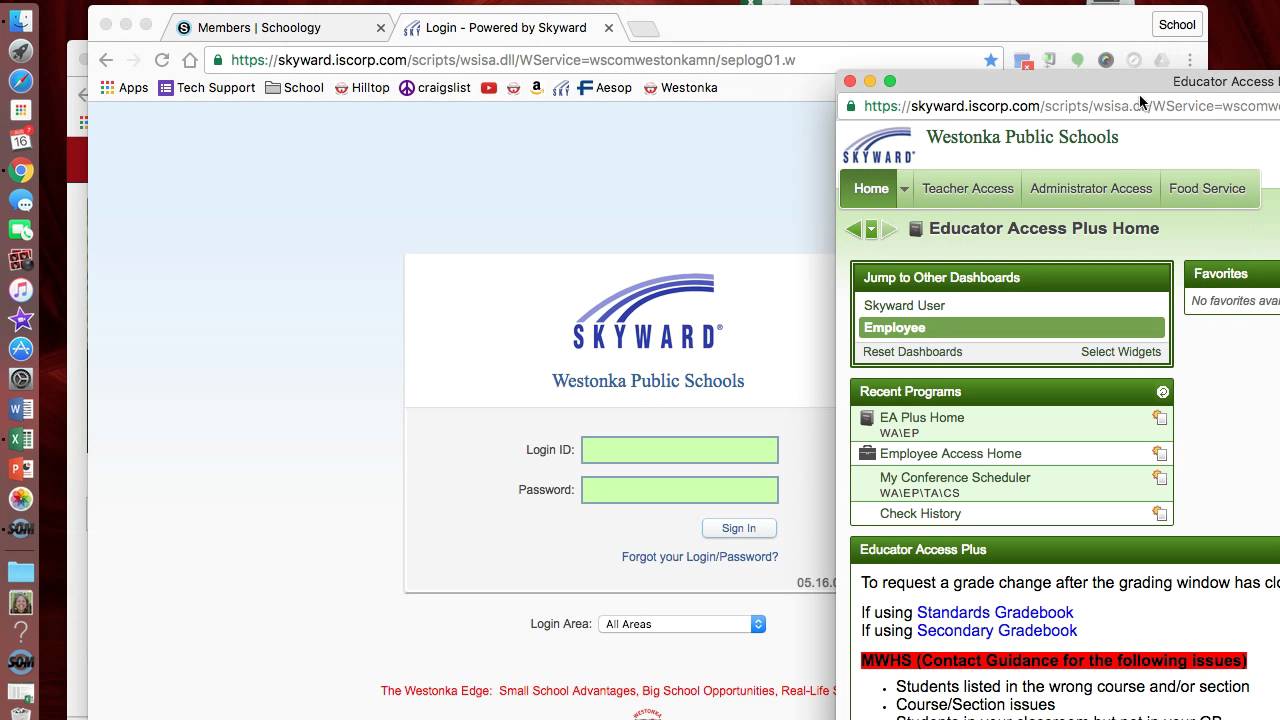1280x720 pixels.
Task: Open Photo Booth in the dock
Action: (21, 260)
